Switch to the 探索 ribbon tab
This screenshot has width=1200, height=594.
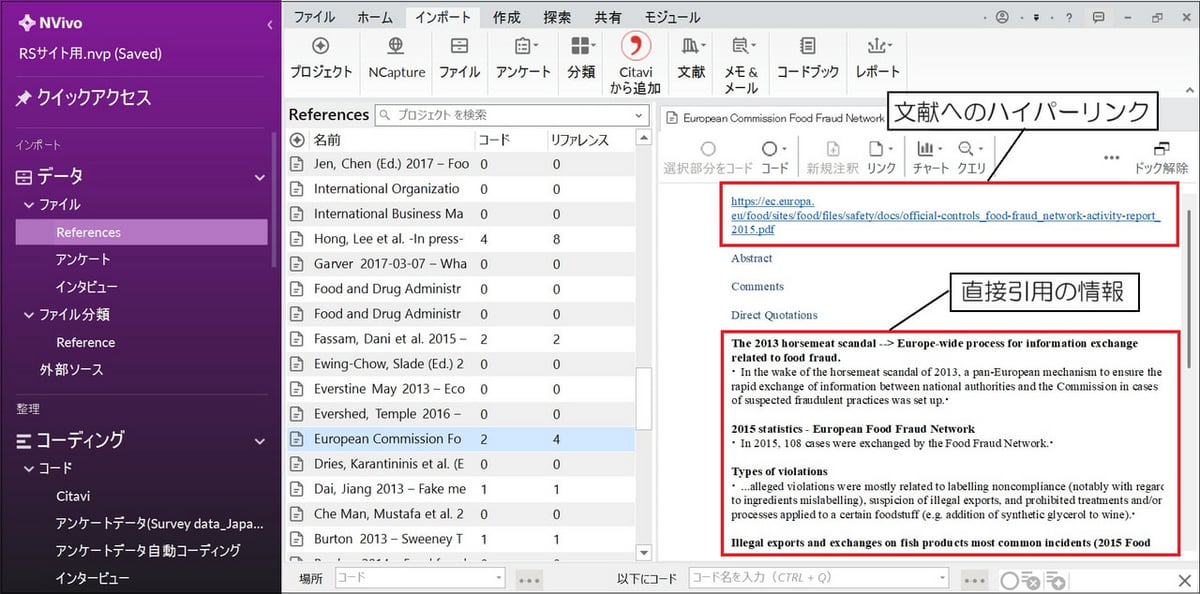click(x=557, y=17)
